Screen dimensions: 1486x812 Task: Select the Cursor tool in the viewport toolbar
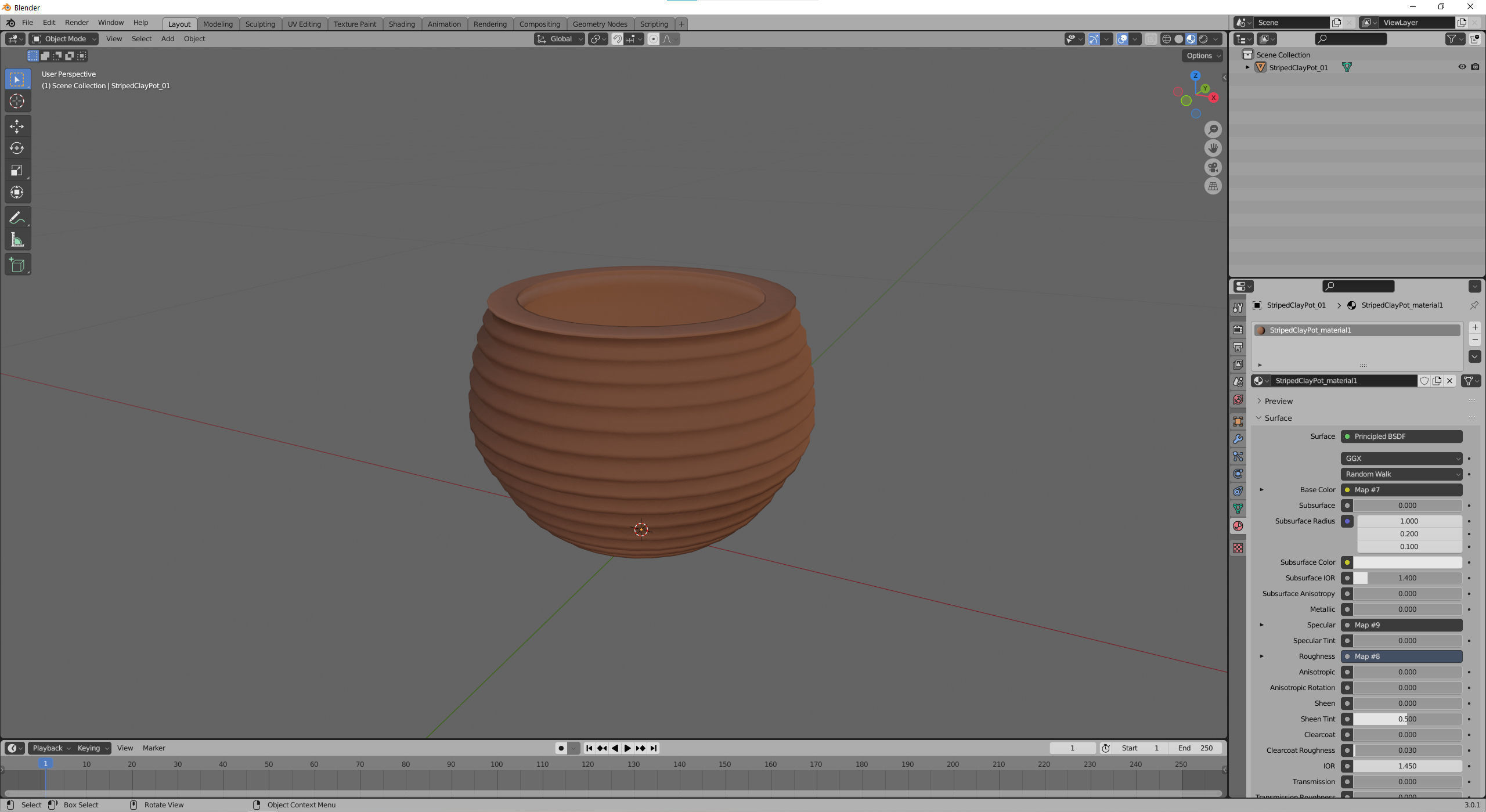17,101
